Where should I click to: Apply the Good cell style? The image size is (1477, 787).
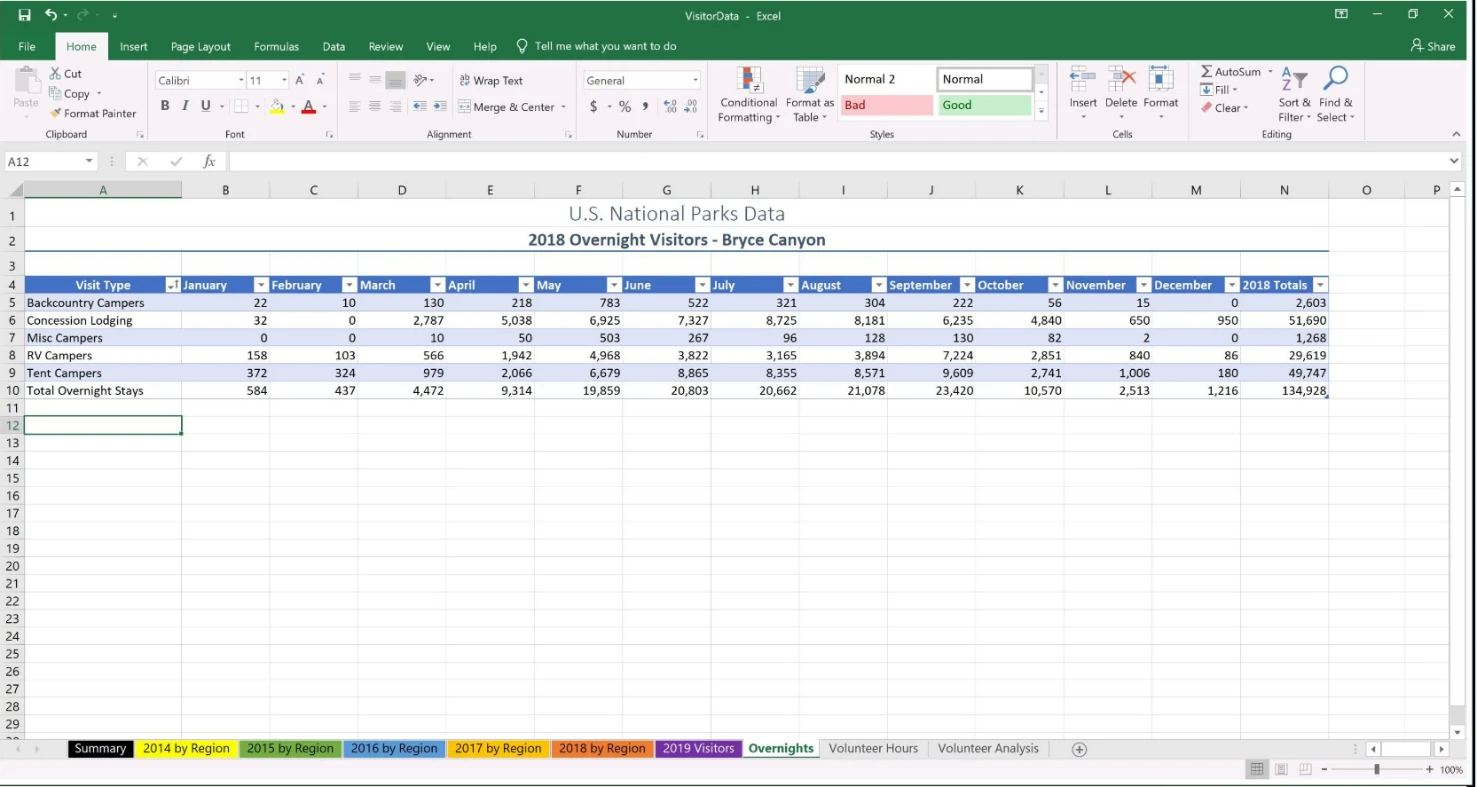point(984,105)
